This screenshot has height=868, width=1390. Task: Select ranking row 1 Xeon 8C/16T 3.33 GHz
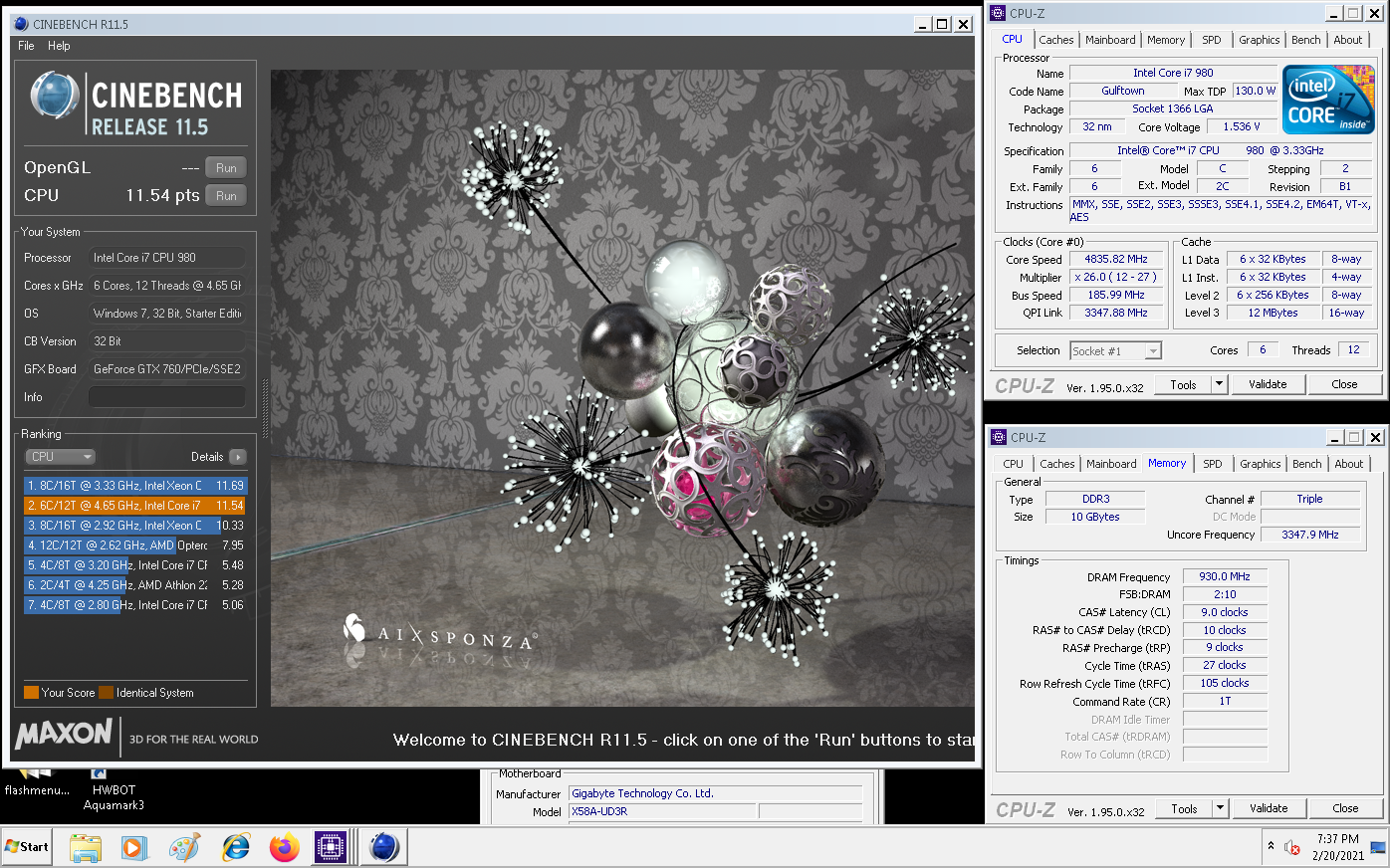click(135, 486)
